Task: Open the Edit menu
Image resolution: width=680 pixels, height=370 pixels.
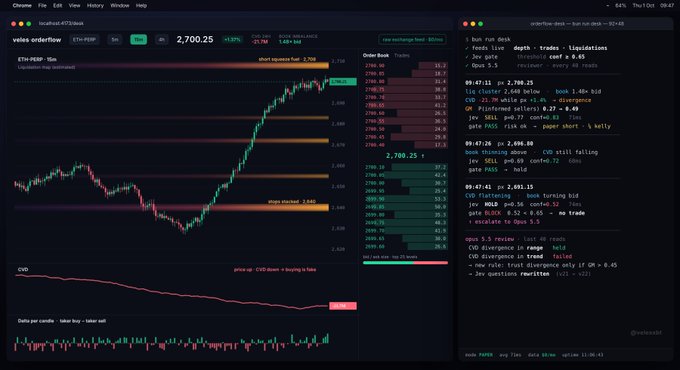Action: pos(58,6)
